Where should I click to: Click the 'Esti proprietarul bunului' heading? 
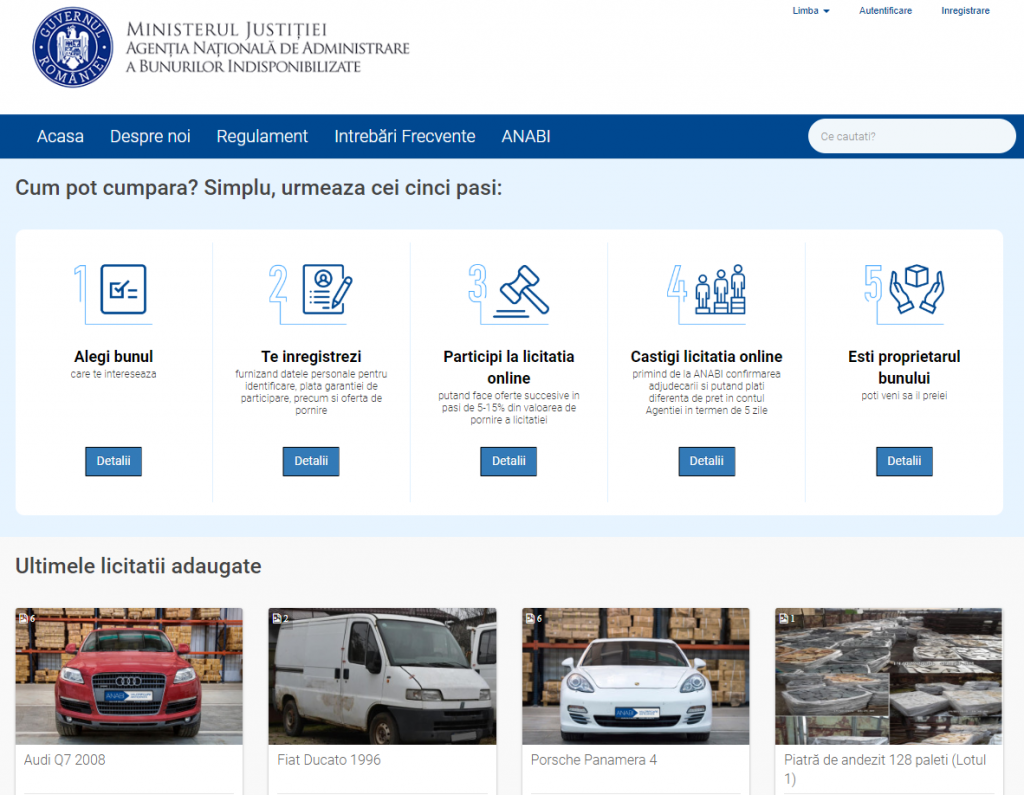pos(904,367)
